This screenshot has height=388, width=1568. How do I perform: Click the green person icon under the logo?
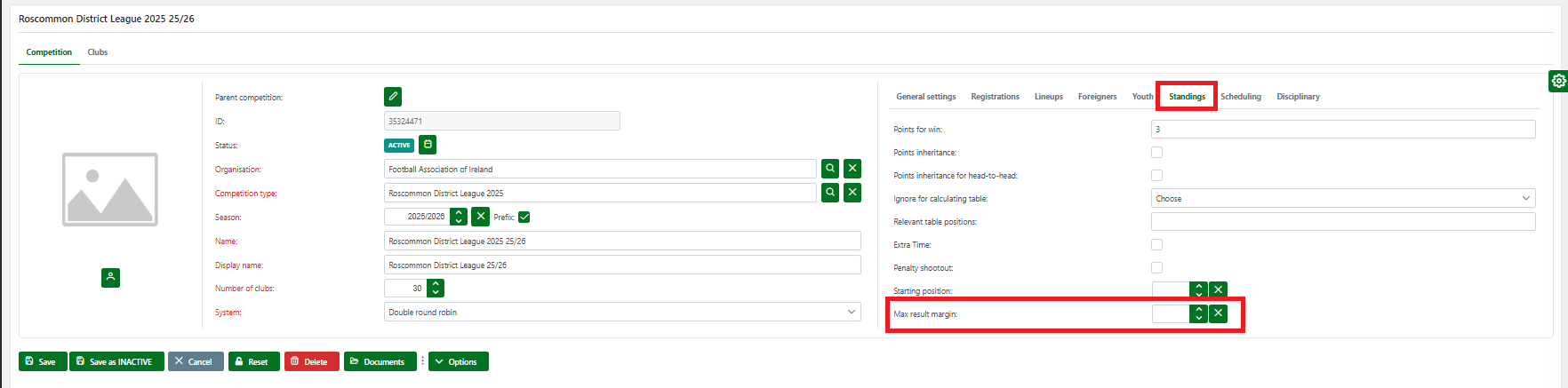pyautogui.click(x=110, y=278)
